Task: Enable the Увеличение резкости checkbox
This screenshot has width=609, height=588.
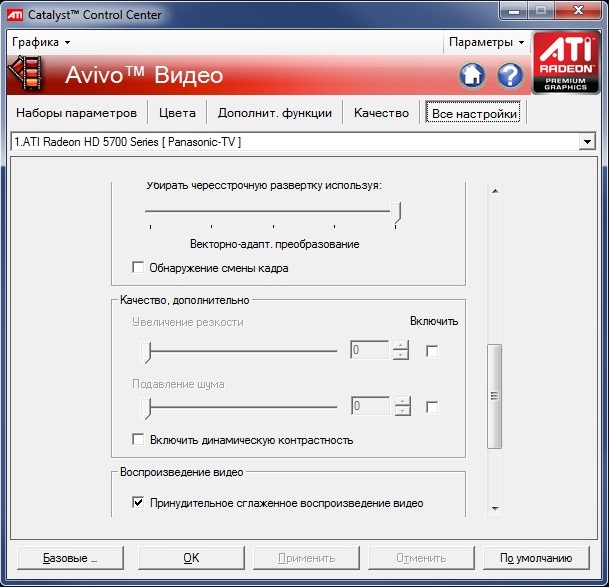Action: point(432,351)
